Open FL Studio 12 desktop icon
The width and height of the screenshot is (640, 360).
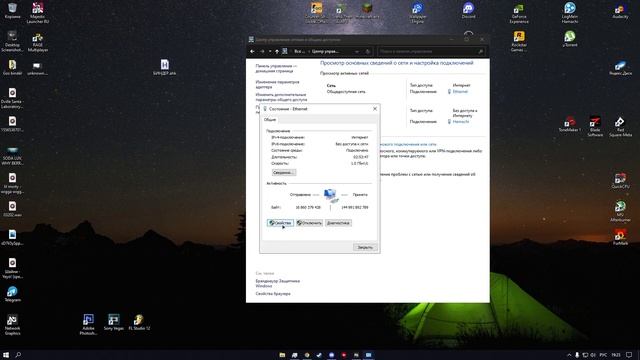(139, 322)
